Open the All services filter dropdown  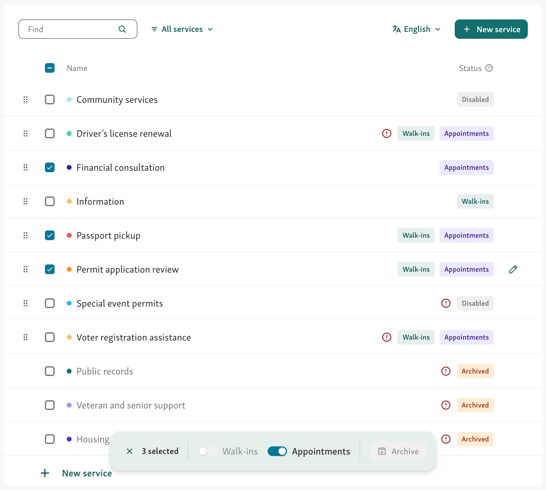182,29
